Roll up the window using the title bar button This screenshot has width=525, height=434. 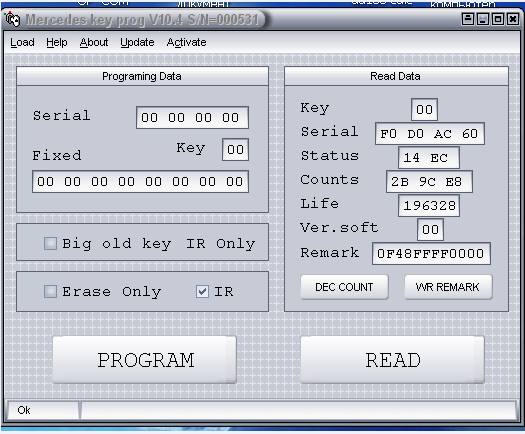coord(467,19)
